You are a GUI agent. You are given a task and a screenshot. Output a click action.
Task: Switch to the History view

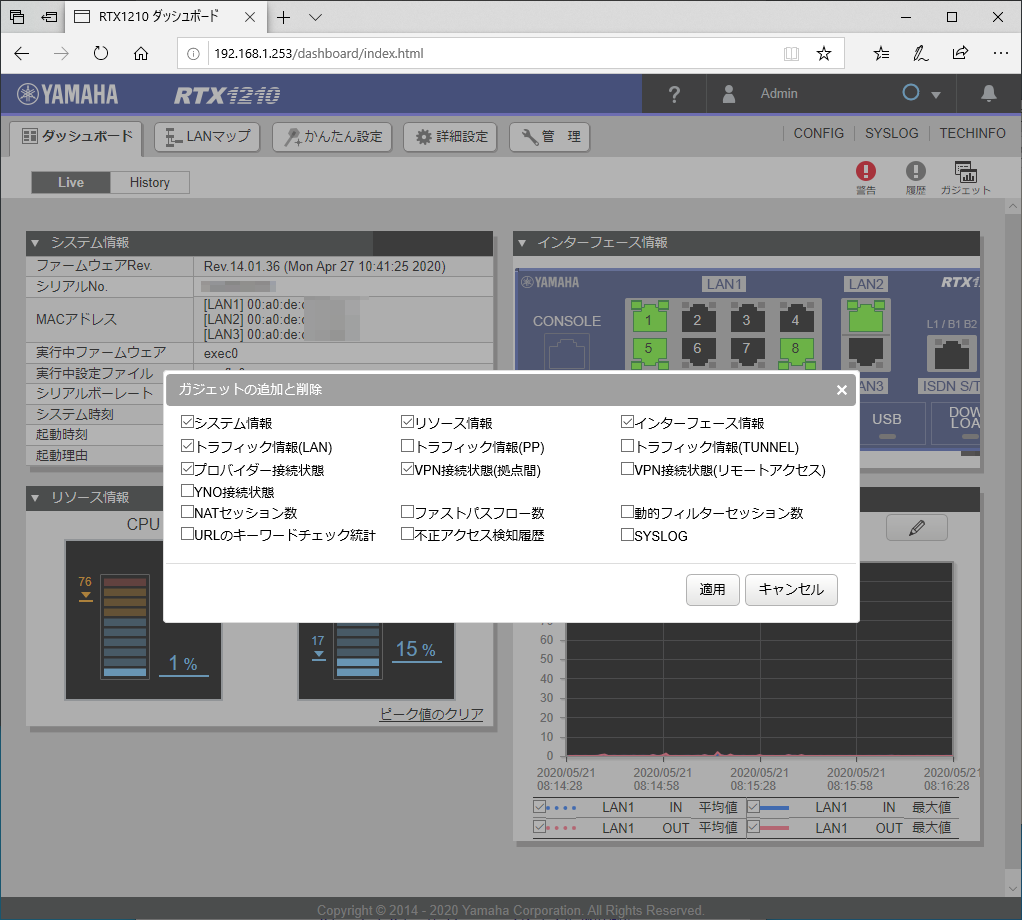click(150, 182)
